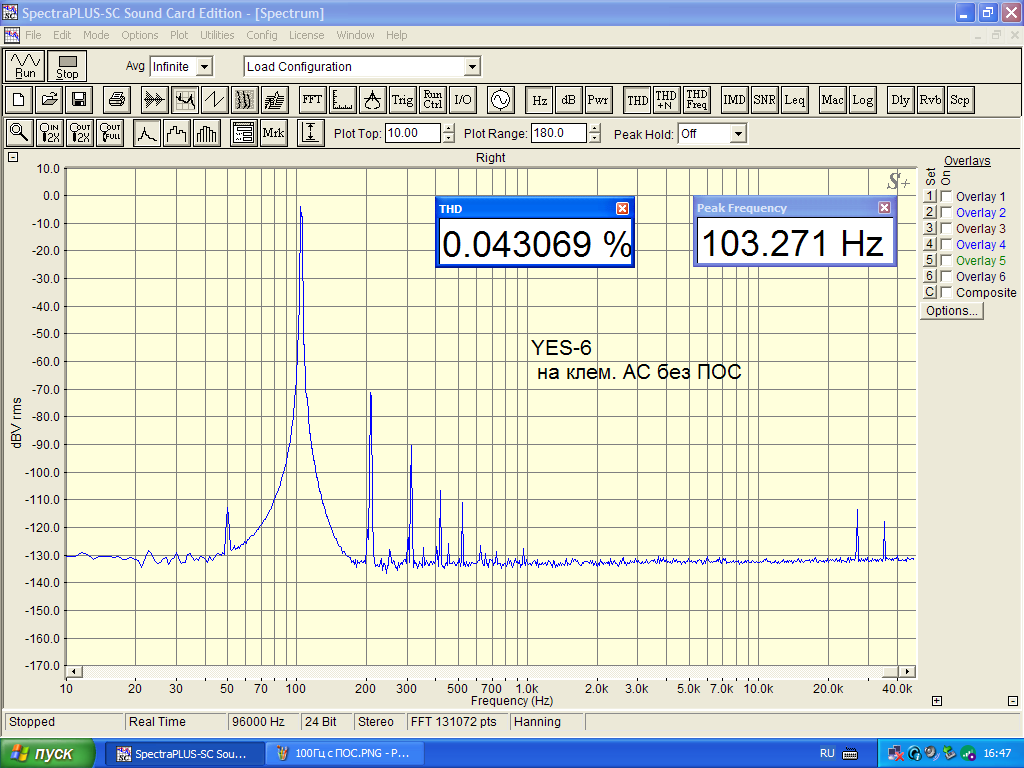Open the Rvb reverberation utility
1024x768 pixels.
[930, 99]
